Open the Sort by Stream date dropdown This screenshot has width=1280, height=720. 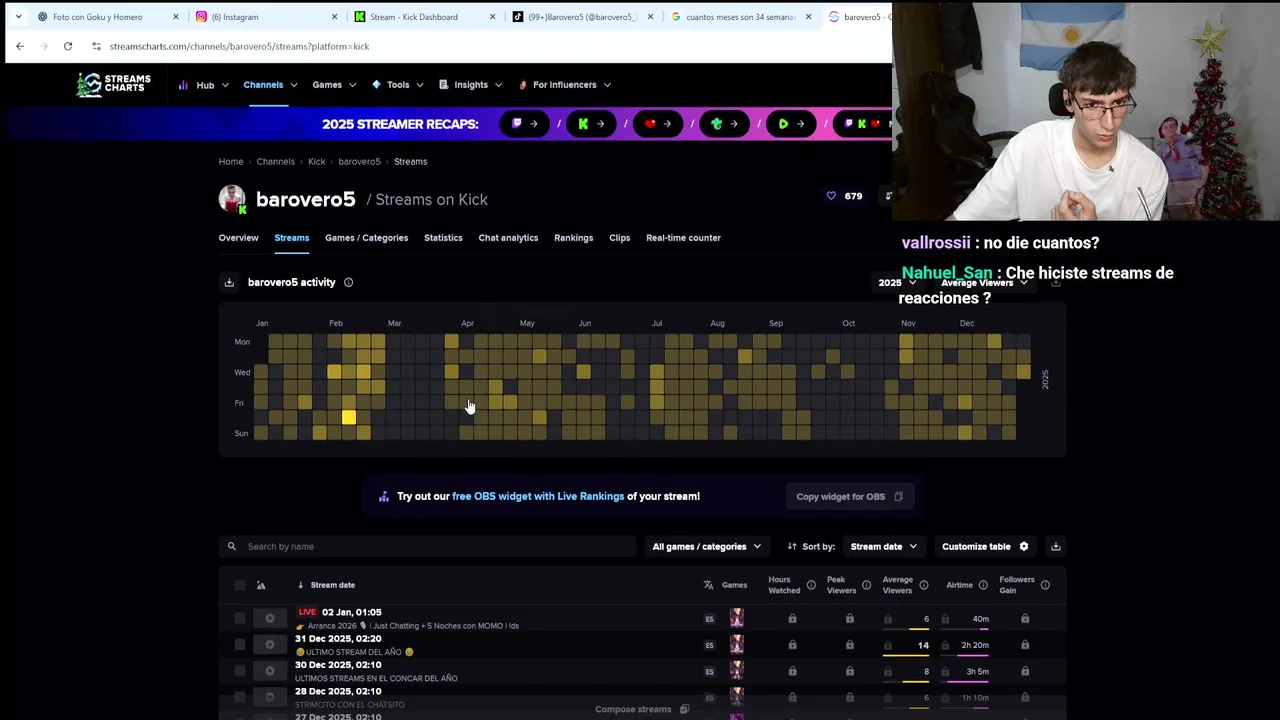[883, 547]
